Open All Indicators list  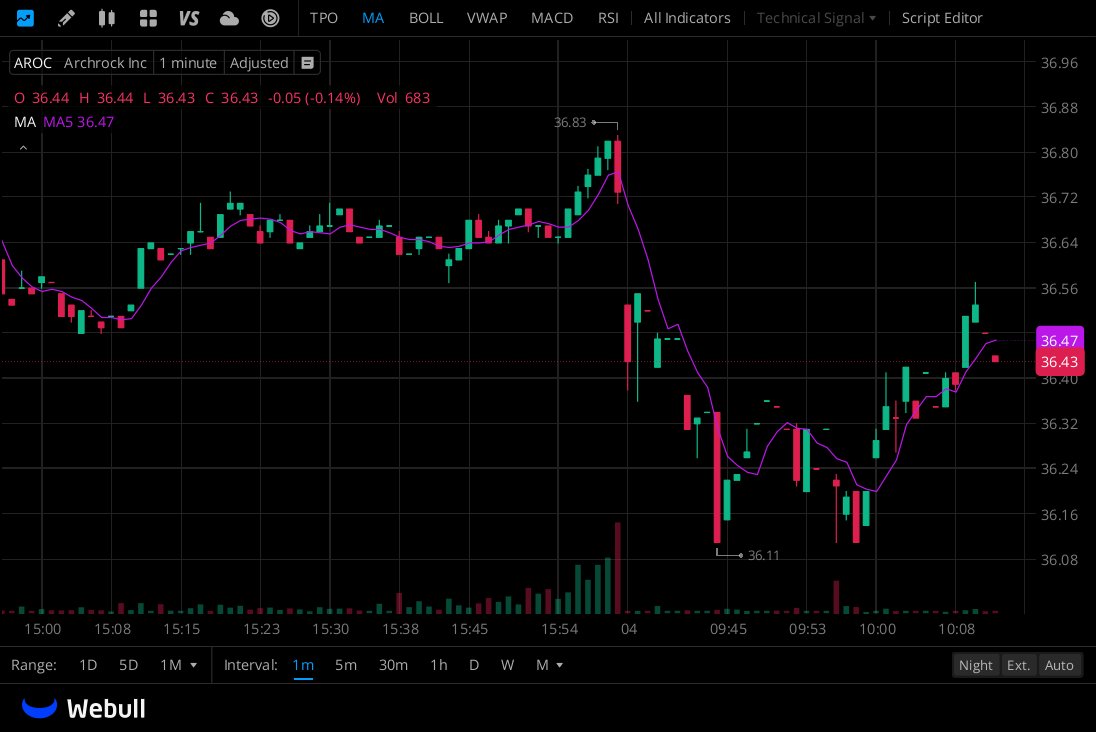(x=686, y=17)
